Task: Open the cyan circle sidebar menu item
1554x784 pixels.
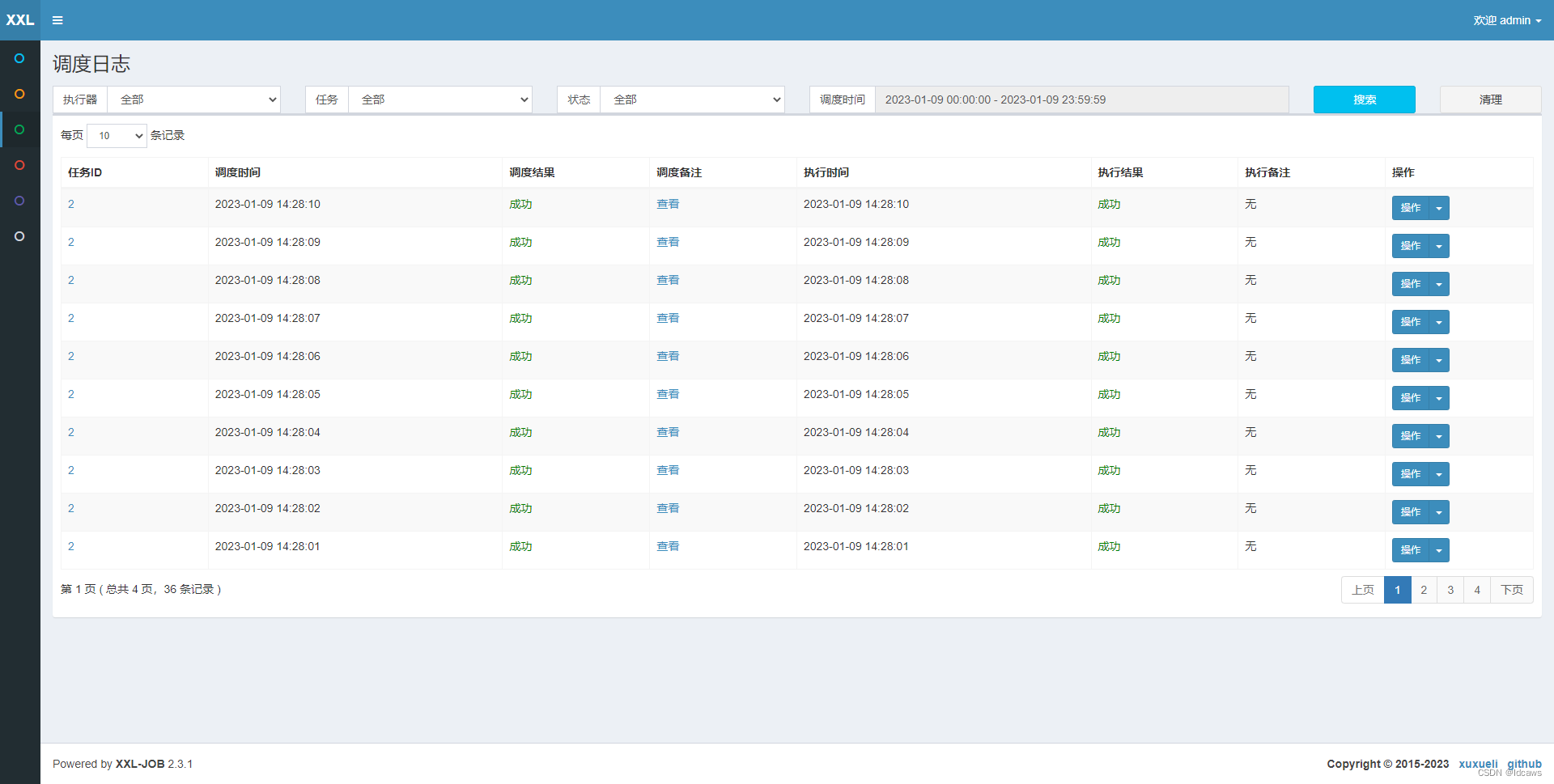Action: click(x=19, y=58)
